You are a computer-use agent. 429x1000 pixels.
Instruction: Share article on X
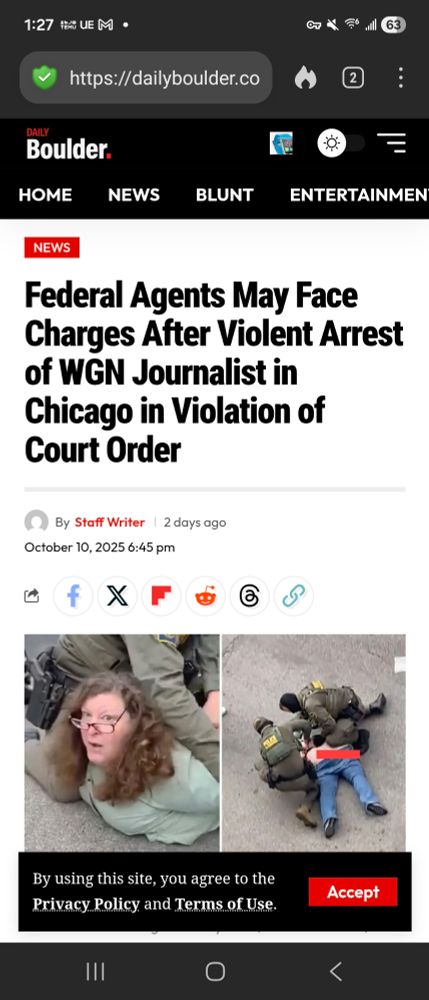(x=117, y=596)
